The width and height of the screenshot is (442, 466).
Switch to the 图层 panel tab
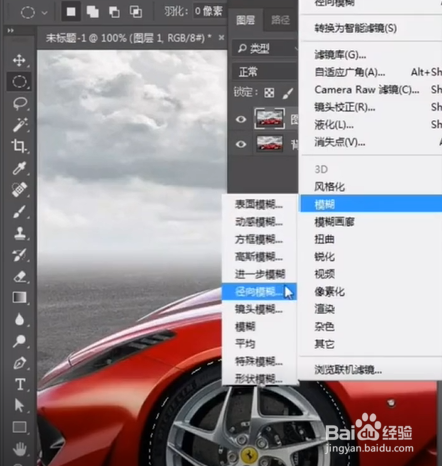(x=246, y=20)
